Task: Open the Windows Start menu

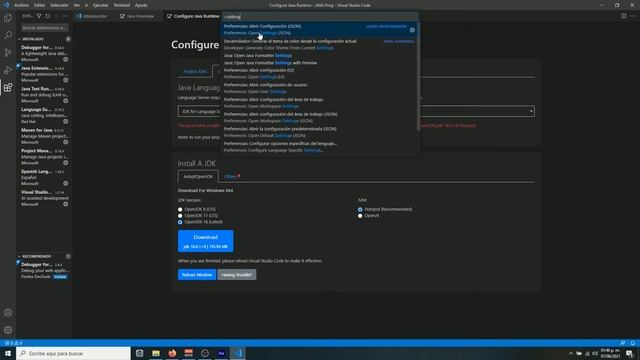Action: (8, 353)
